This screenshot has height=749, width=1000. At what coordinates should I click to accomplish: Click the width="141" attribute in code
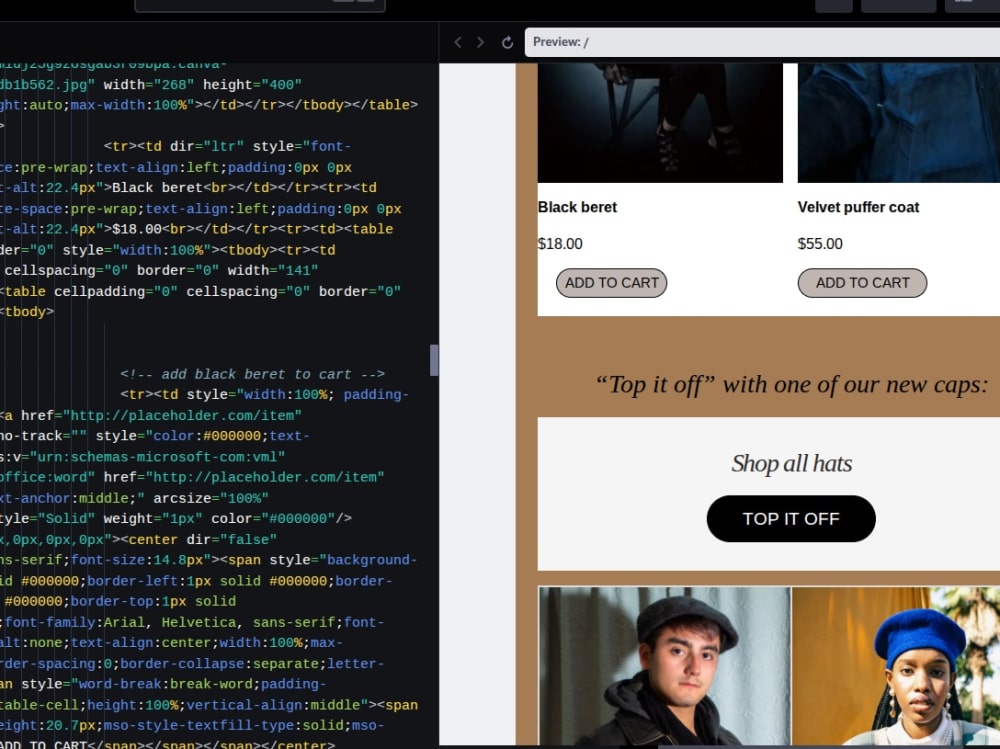click(273, 271)
